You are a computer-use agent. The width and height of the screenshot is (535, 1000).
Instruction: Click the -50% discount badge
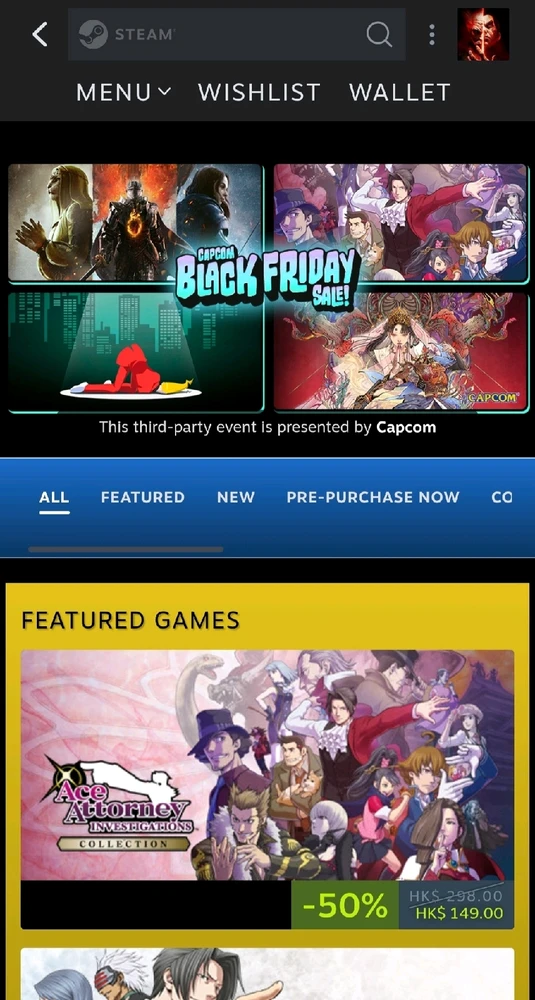(345, 905)
